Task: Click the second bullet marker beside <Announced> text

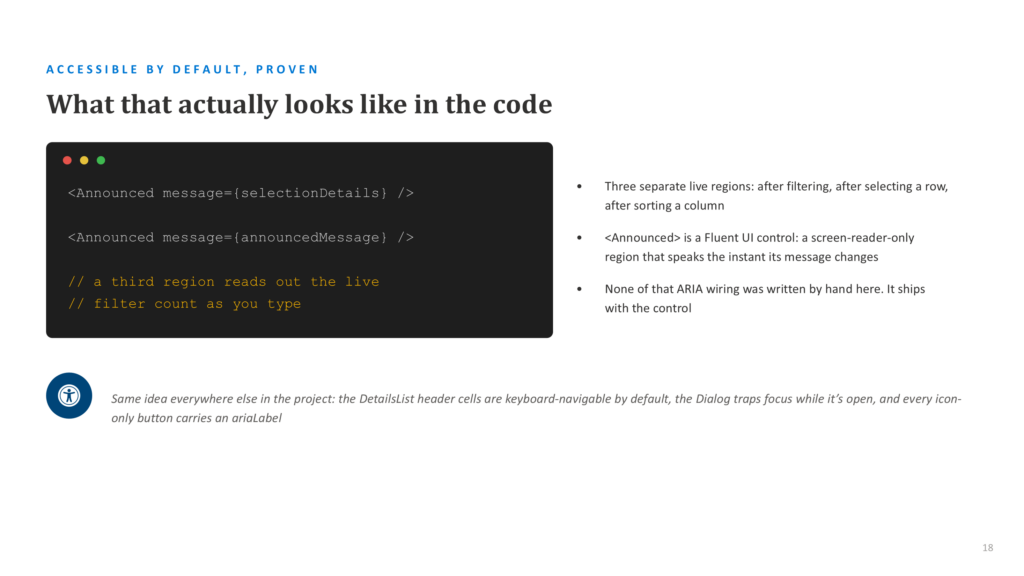Action: point(579,238)
